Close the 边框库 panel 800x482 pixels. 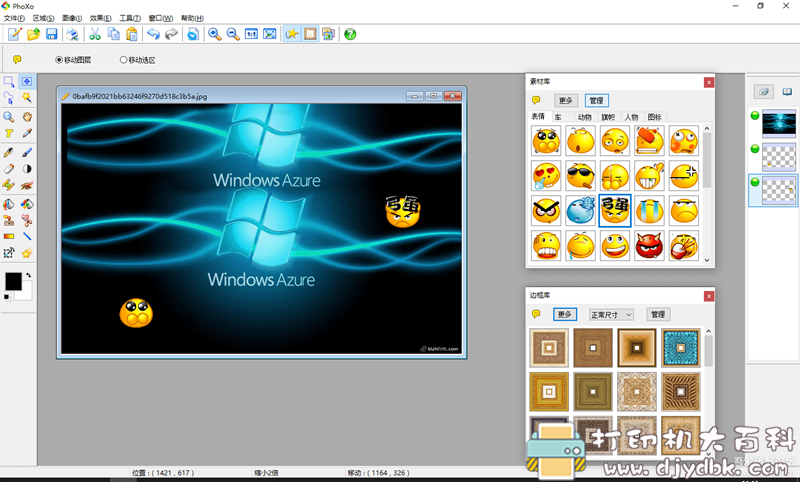(x=708, y=296)
